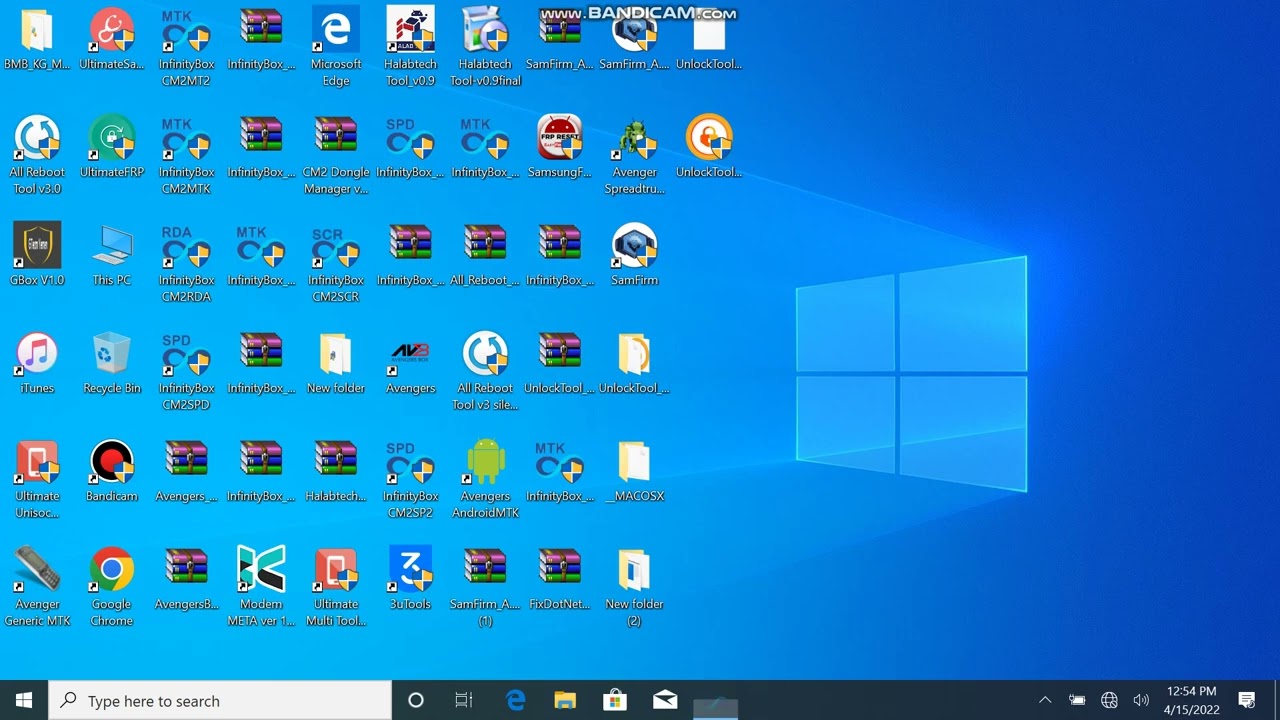
Task: Select the Ultimate Multi Tool... shortcut
Action: coord(336,570)
